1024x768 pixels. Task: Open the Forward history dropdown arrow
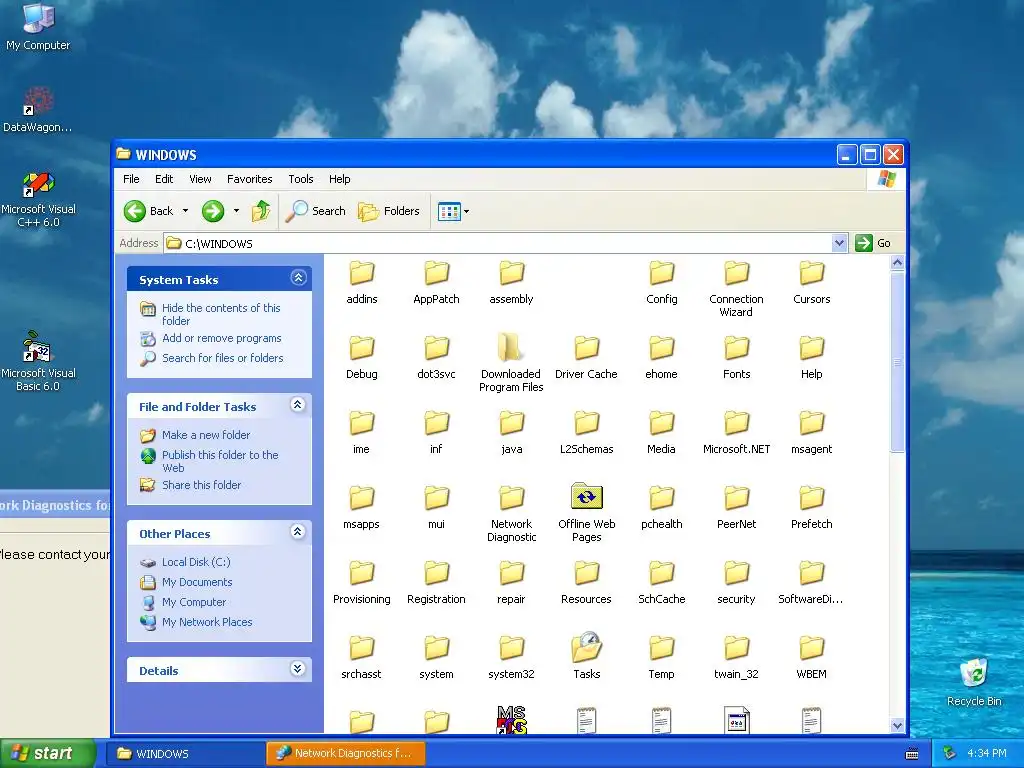236,211
